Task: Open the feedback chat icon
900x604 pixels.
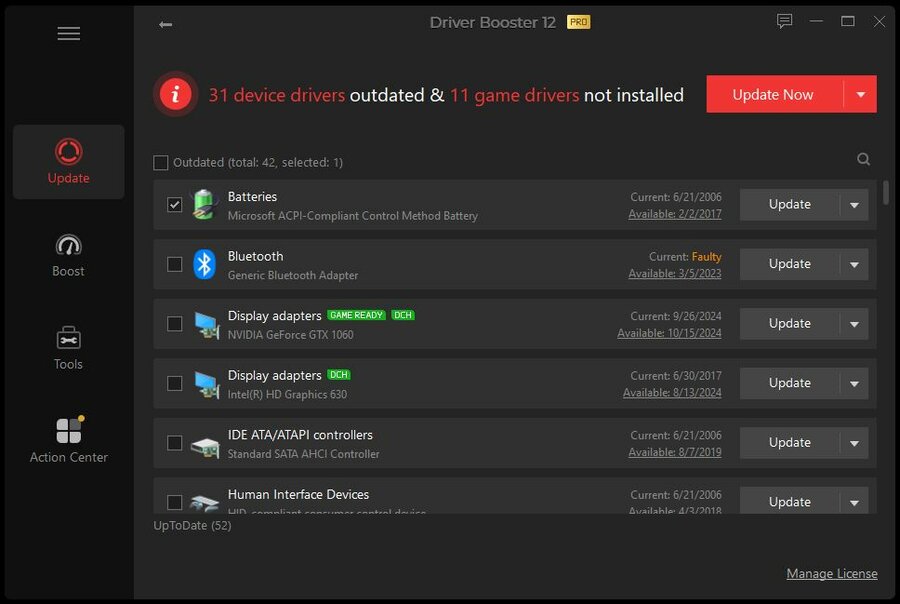Action: coord(784,22)
